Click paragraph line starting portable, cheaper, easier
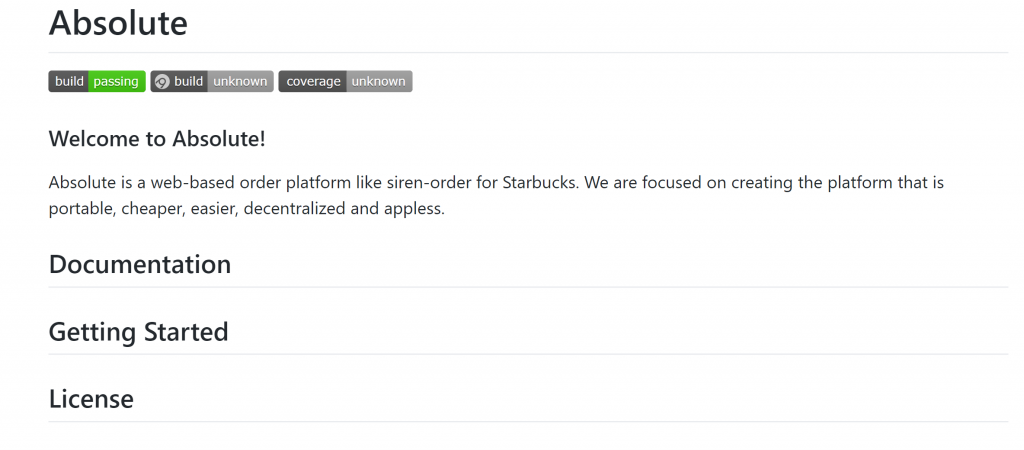 (246, 209)
